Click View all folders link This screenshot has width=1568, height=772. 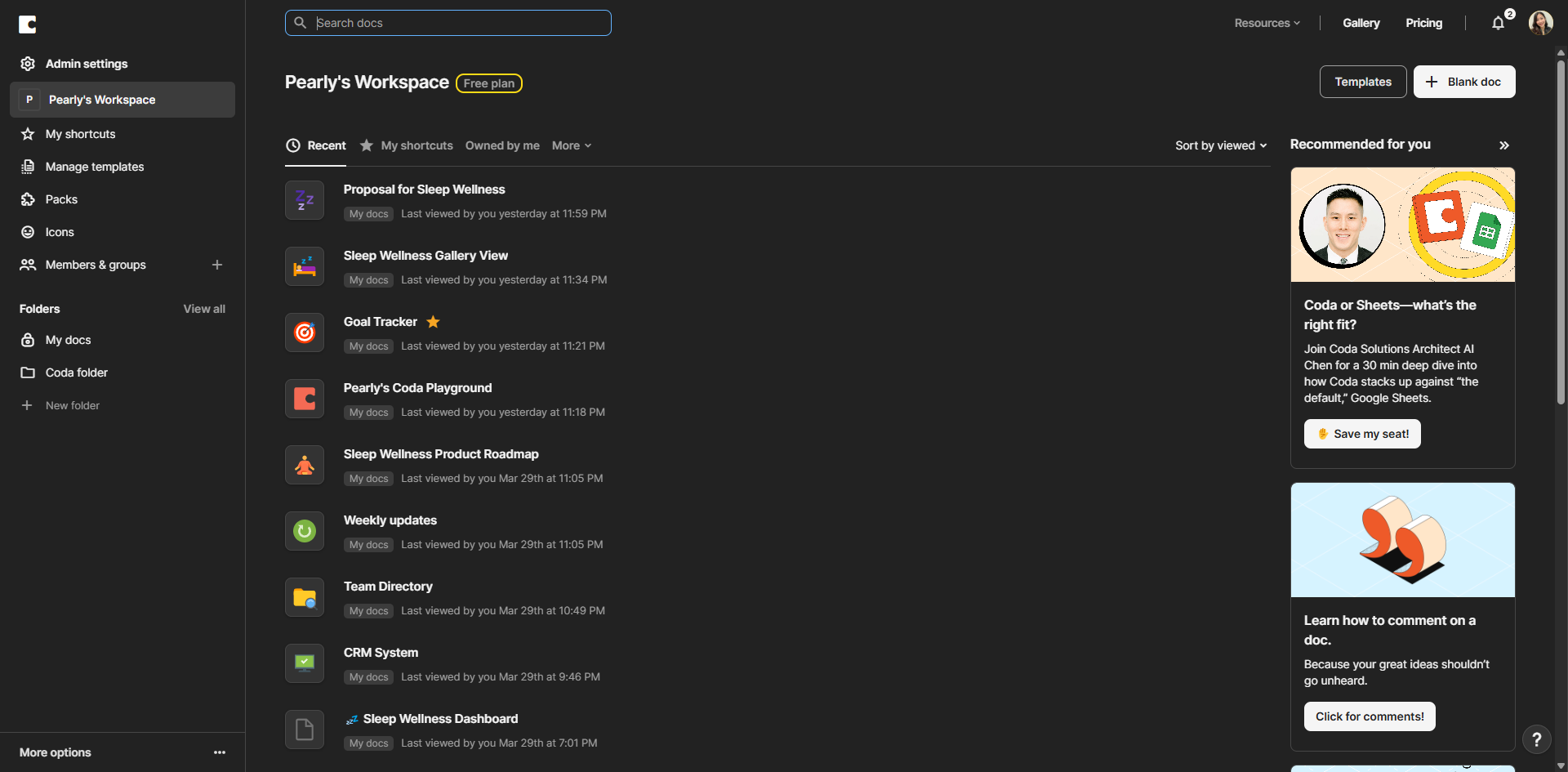(204, 309)
